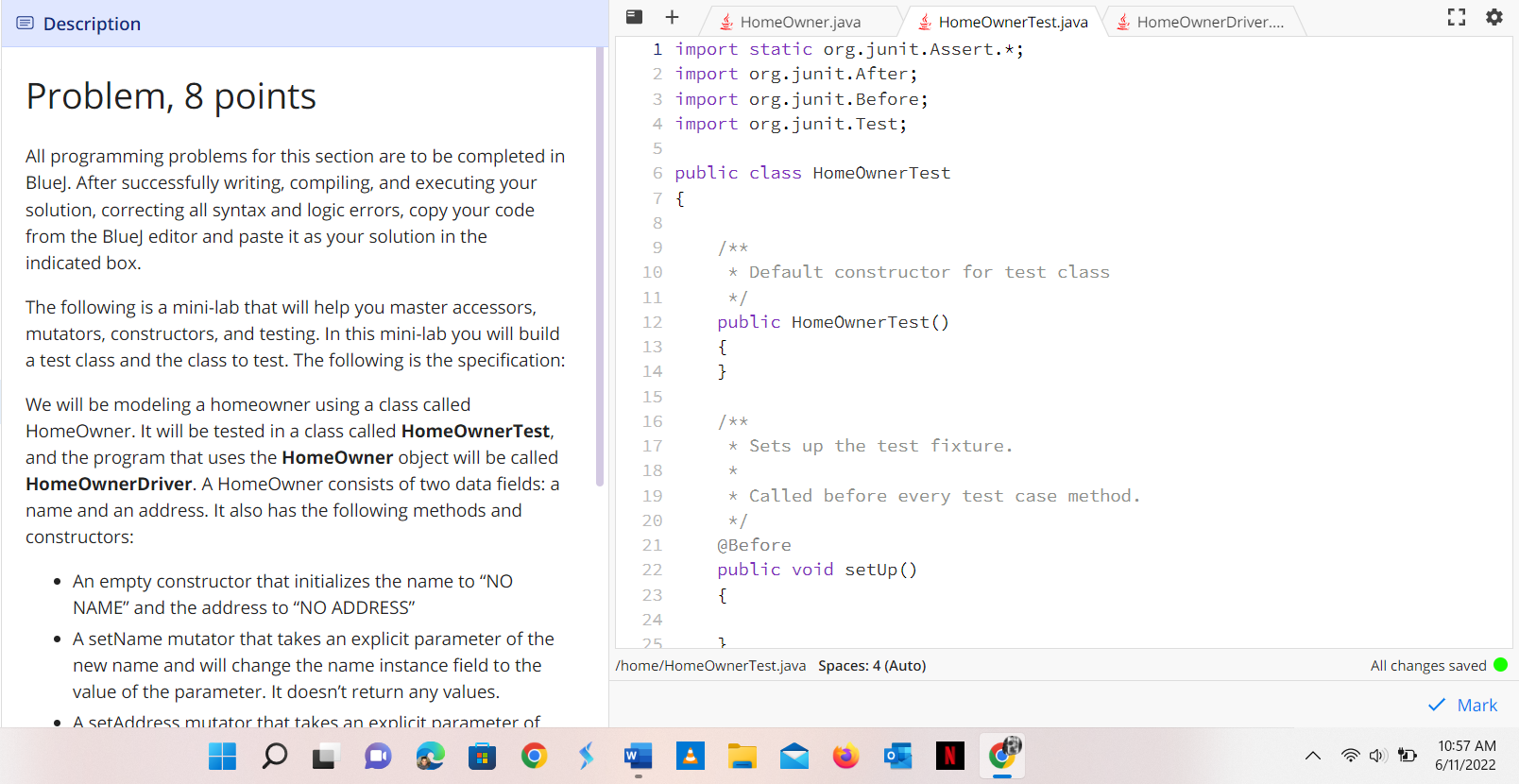Open the Mail app from the taskbar

point(794,757)
